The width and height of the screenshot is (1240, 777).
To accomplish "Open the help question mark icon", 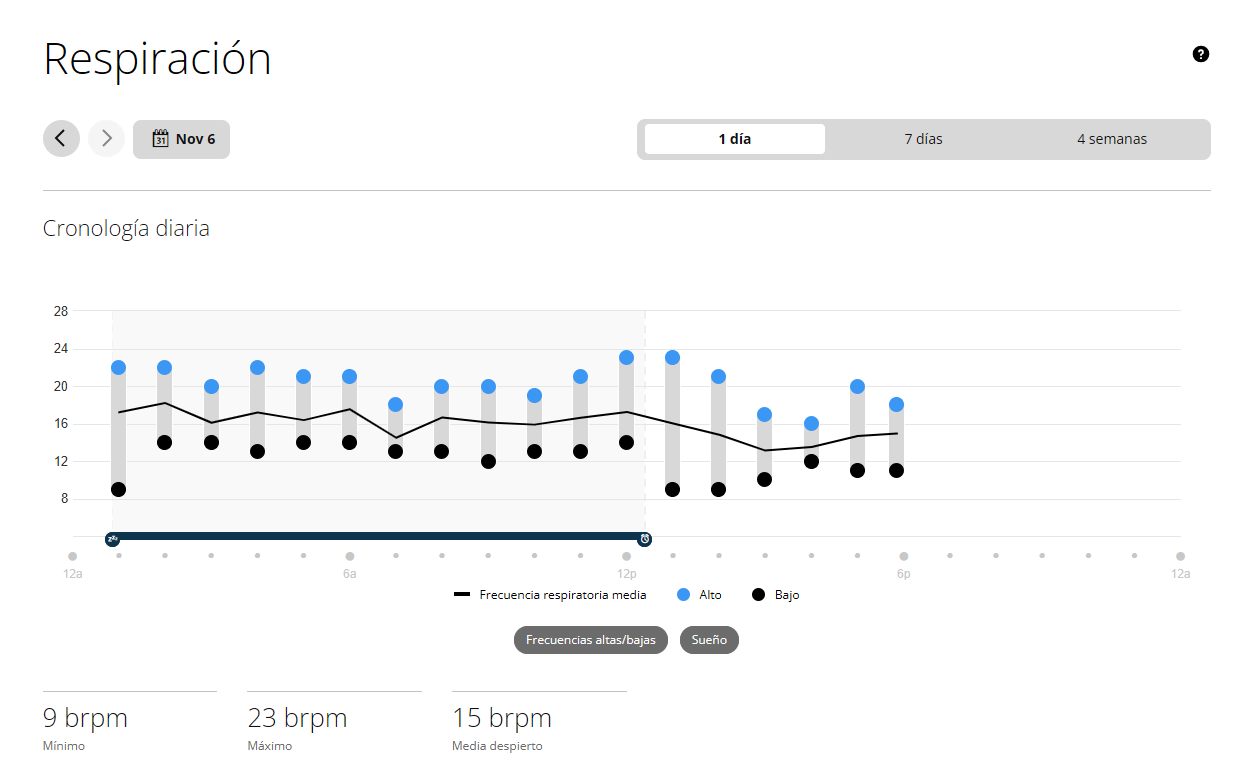I will pos(1201,54).
